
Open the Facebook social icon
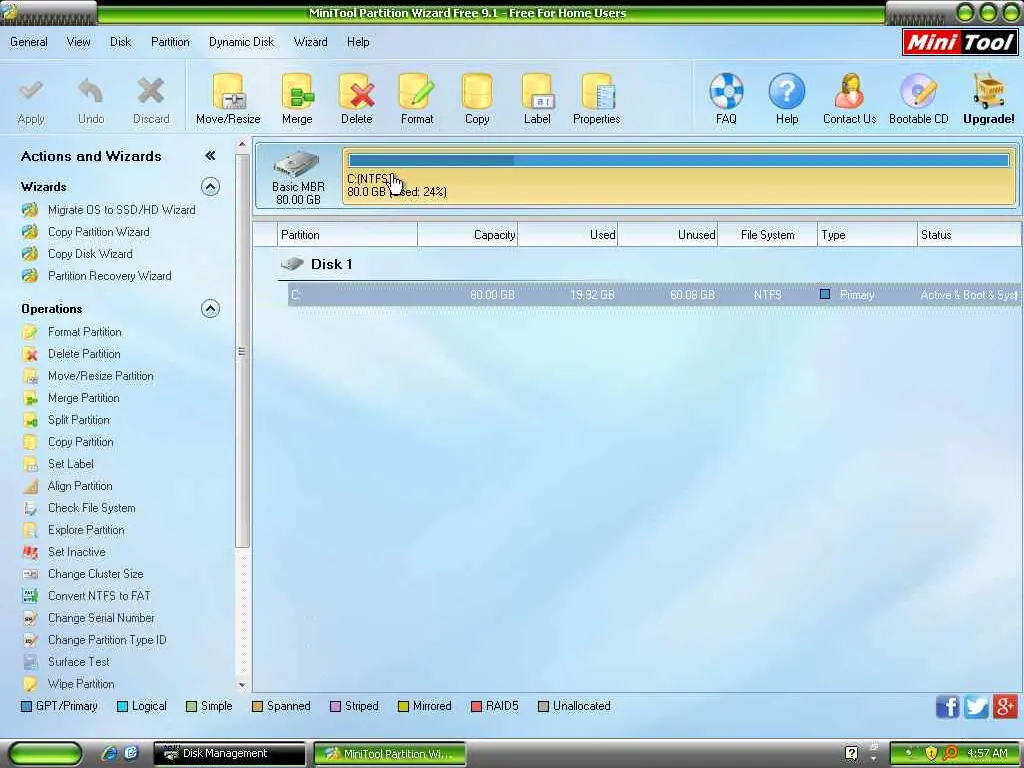(948, 707)
